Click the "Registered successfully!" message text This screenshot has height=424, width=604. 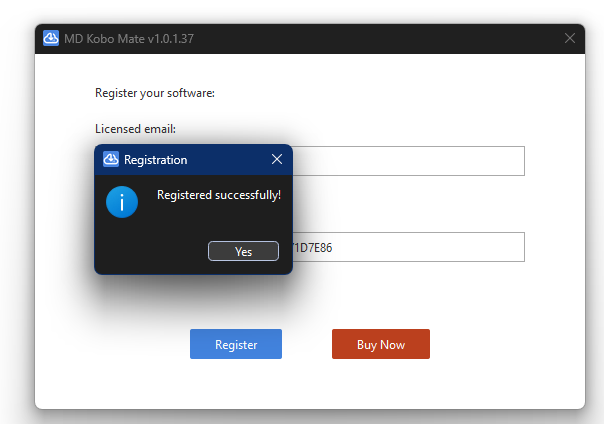click(218, 195)
